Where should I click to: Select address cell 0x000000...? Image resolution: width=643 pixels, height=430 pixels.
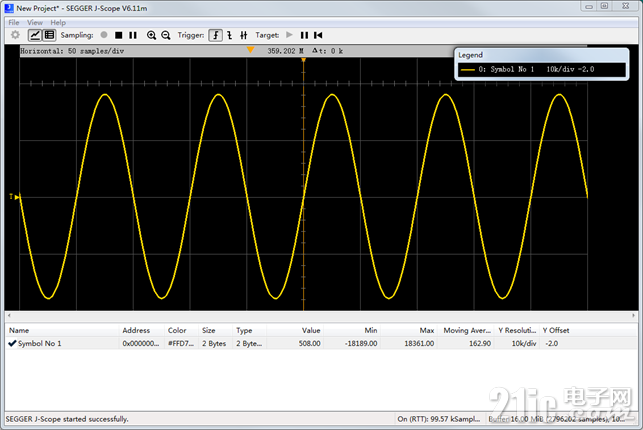[141, 344]
